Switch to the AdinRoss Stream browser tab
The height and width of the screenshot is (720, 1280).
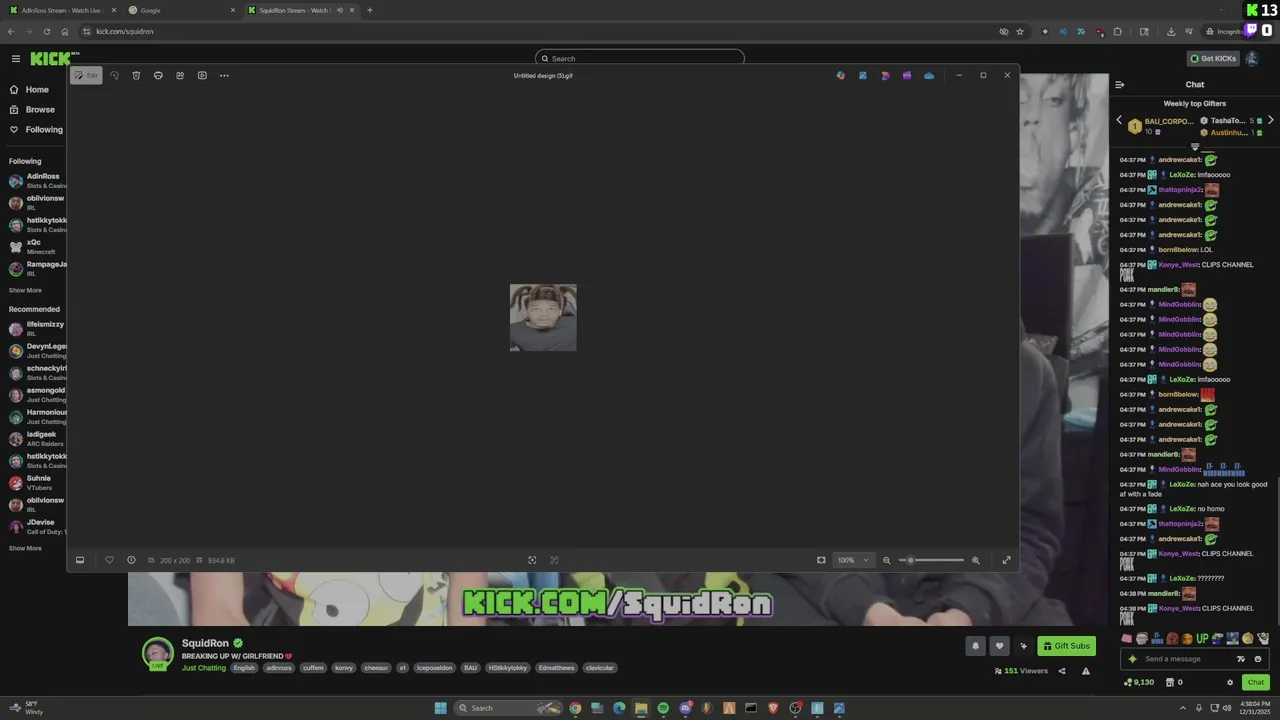point(62,10)
